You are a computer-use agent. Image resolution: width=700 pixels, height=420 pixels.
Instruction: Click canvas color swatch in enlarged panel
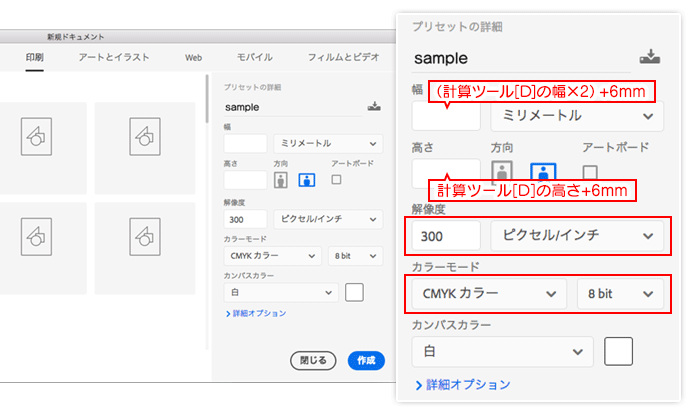[x=618, y=352]
